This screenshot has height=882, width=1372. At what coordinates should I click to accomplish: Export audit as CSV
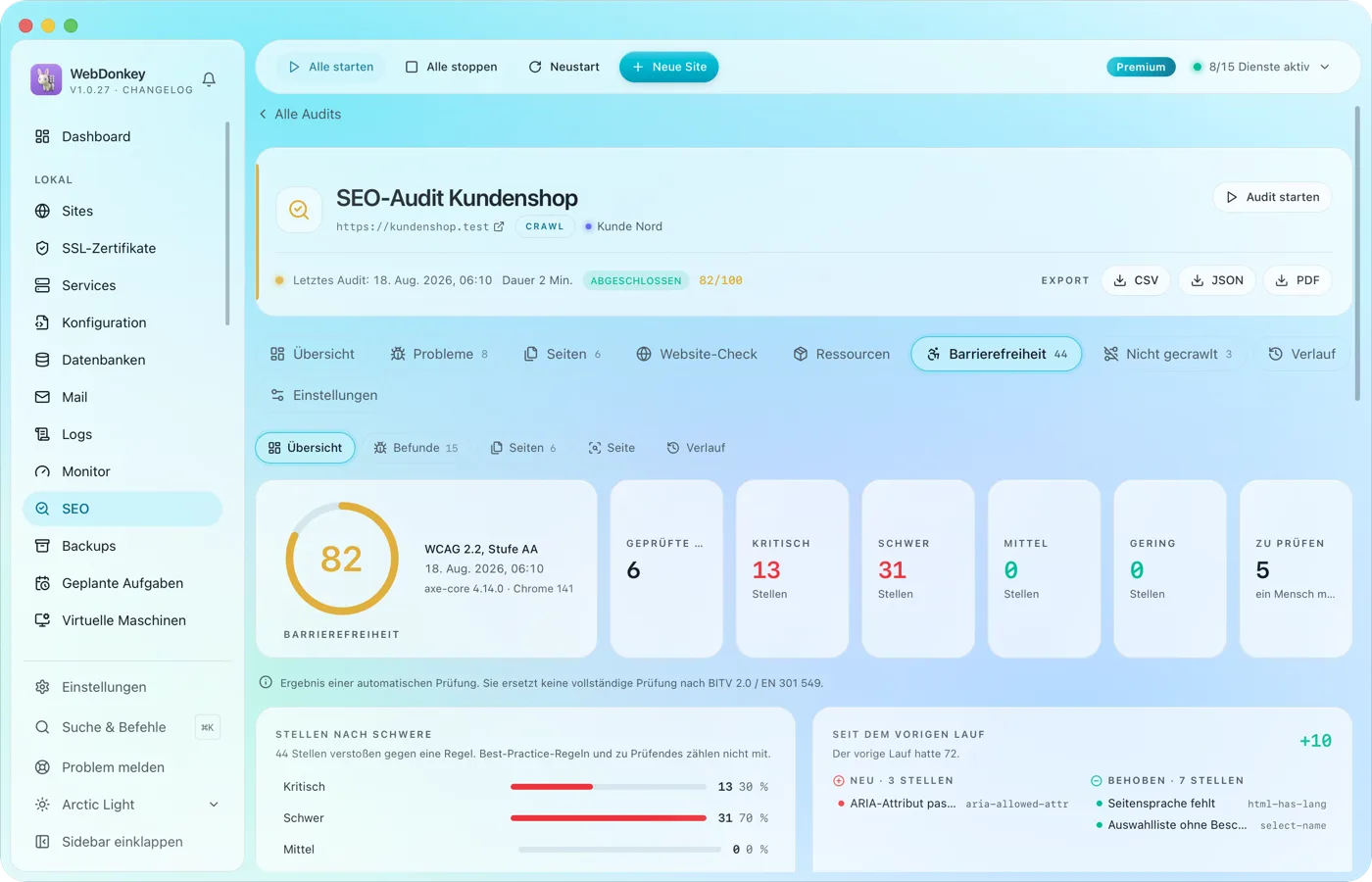coord(1136,280)
